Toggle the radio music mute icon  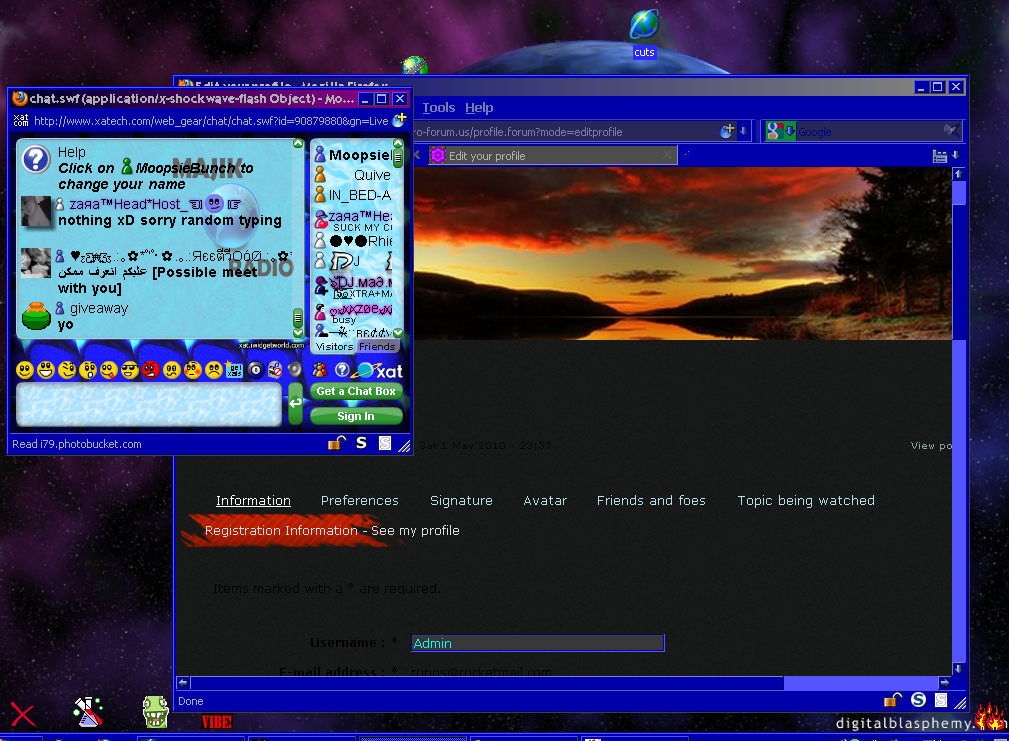(x=275, y=370)
